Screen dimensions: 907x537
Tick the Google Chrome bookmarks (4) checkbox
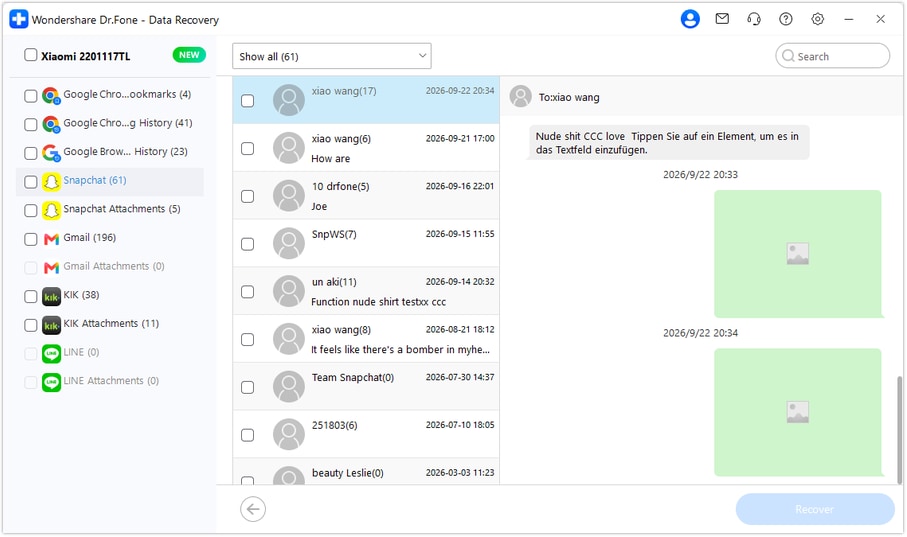click(31, 95)
